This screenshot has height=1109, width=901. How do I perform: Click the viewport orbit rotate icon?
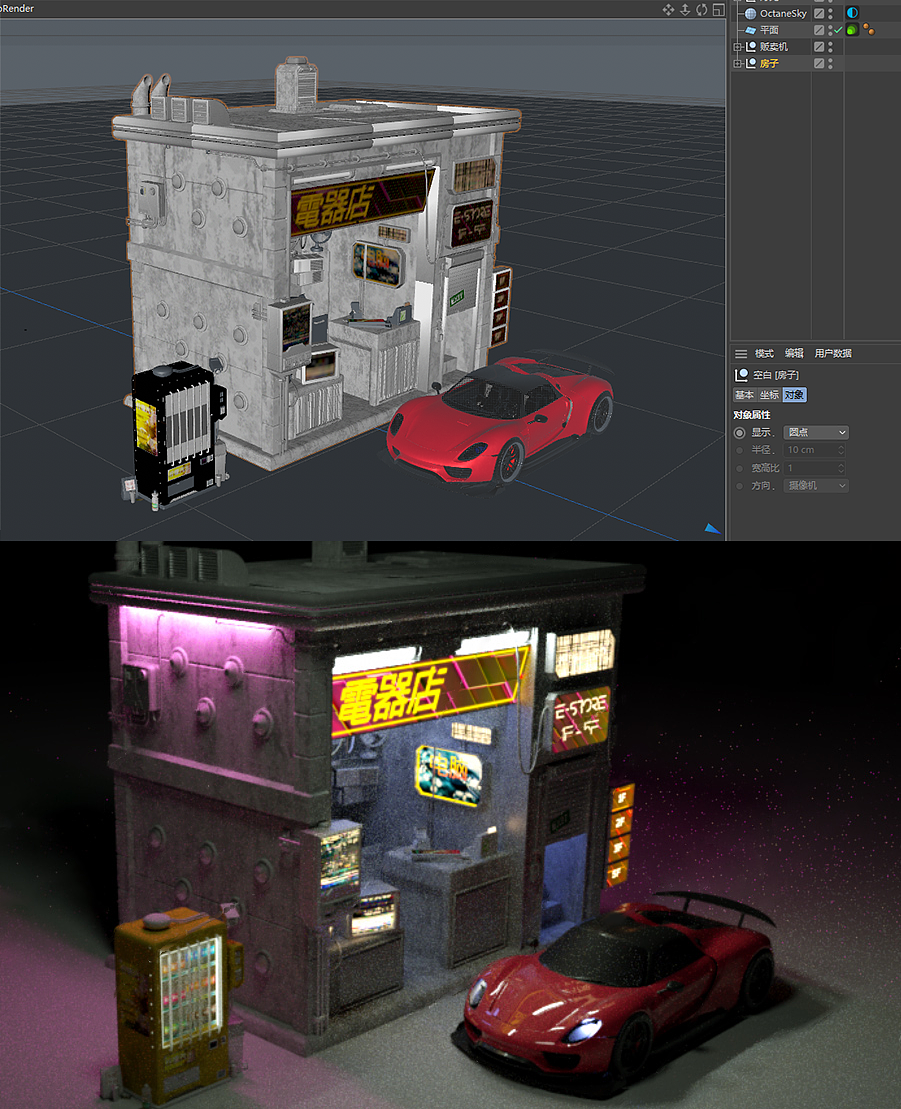tap(702, 9)
